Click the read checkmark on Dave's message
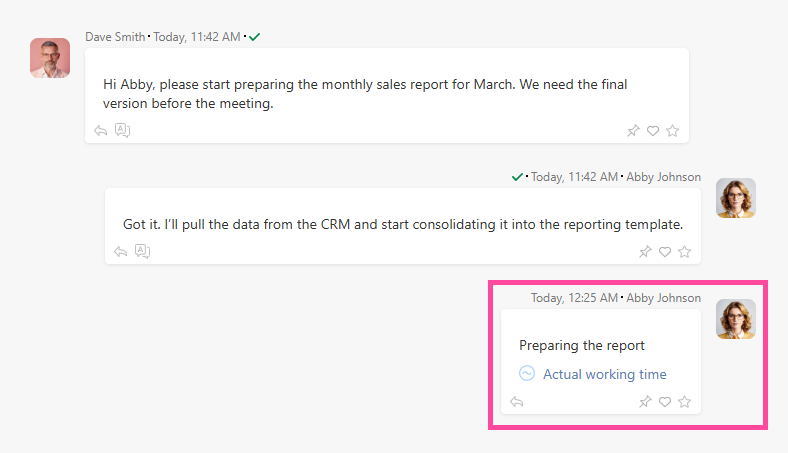Image resolution: width=788 pixels, height=453 pixels. click(x=255, y=37)
